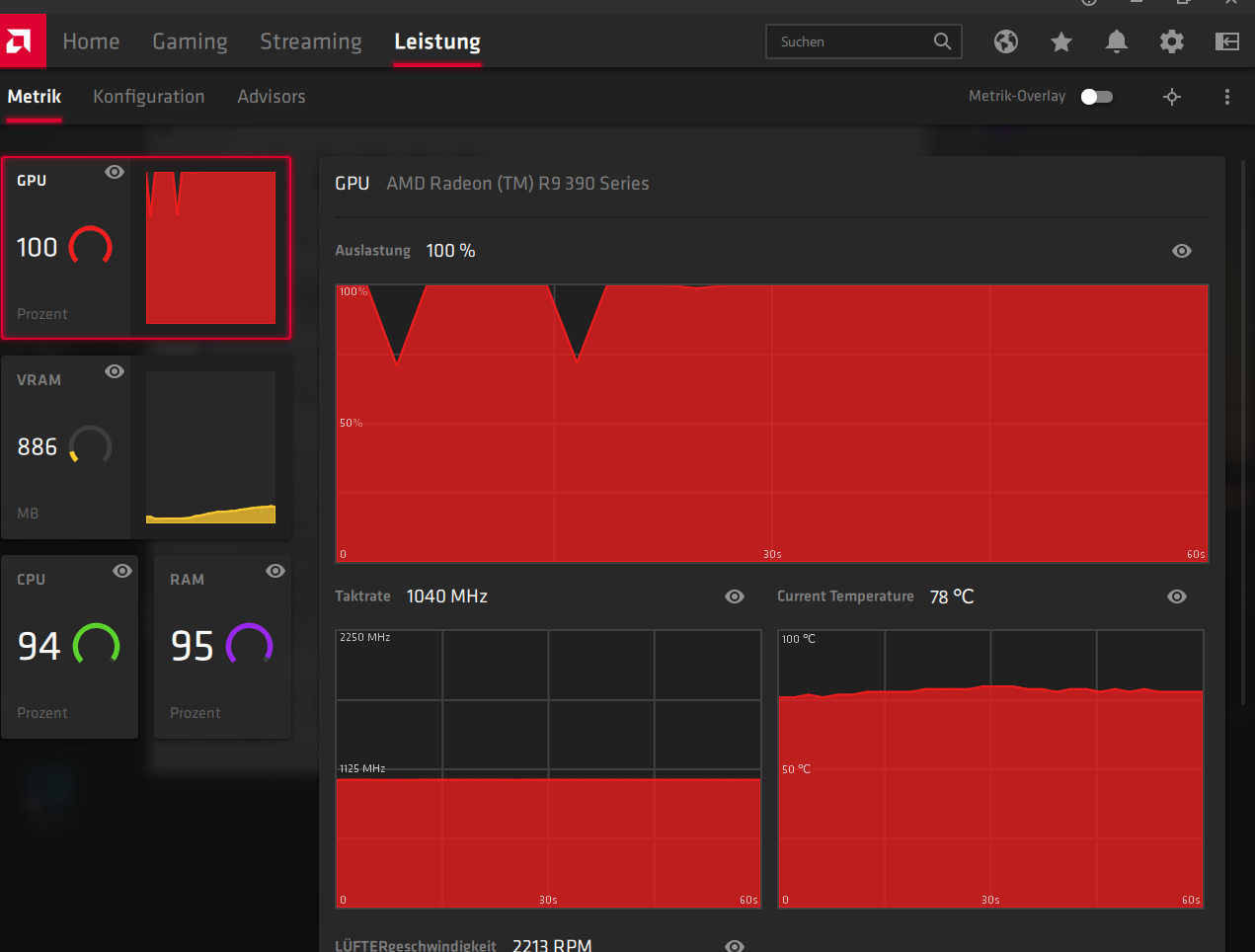The width and height of the screenshot is (1255, 952).
Task: Toggle eye icon for Taktrate metric
Action: (735, 596)
